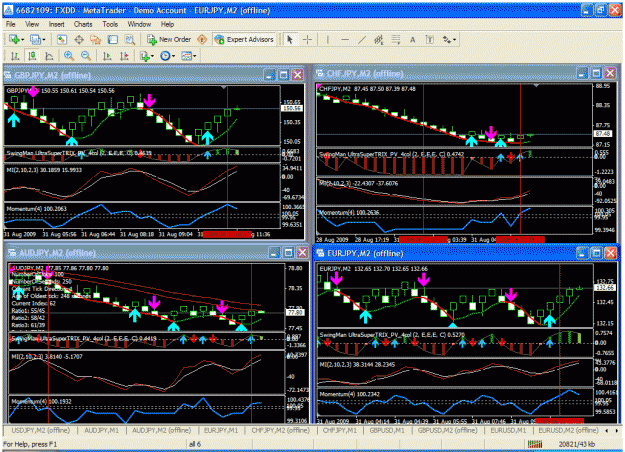The width and height of the screenshot is (625, 452).
Task: Open the New Chart dropdown
Action: click(x=17, y=39)
